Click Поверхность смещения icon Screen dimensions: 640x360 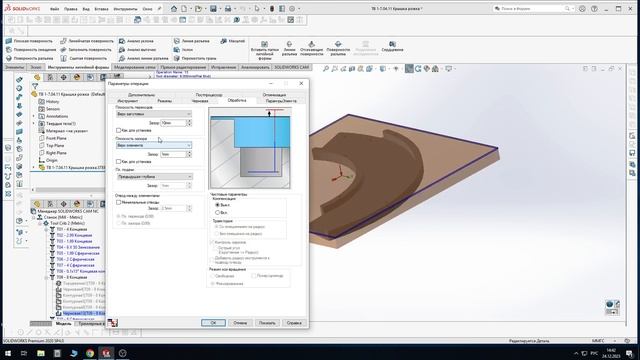(9, 50)
